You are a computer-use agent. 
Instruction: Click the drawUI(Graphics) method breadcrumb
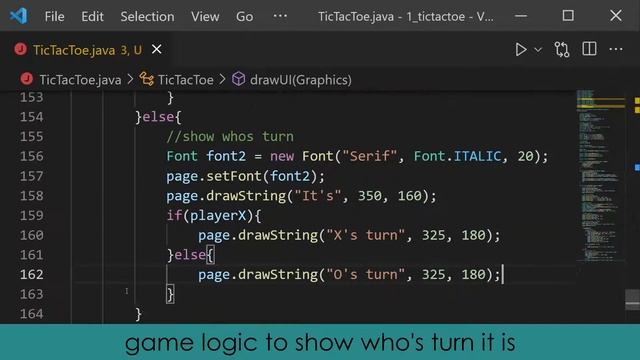click(301, 80)
